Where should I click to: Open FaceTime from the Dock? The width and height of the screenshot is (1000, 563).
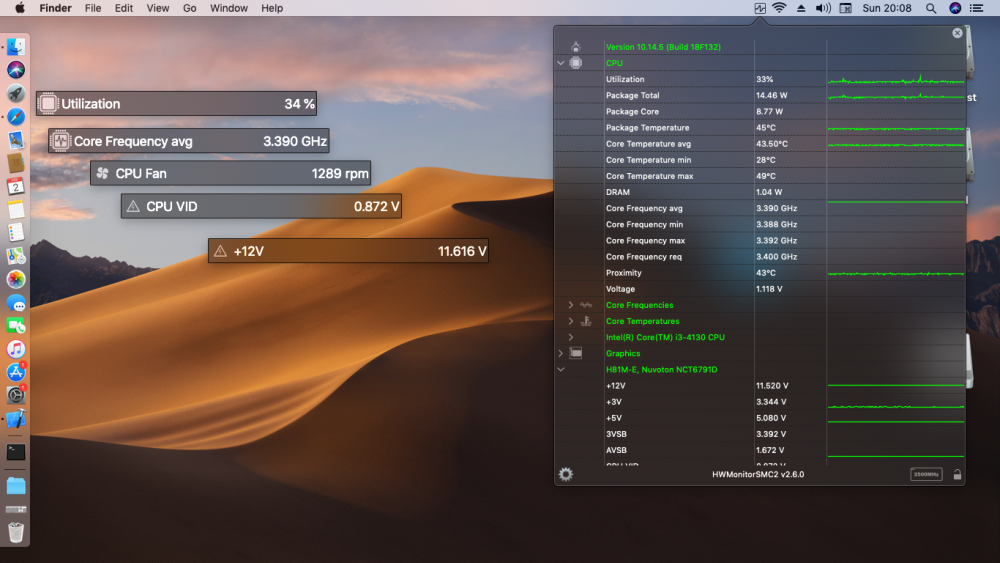pos(16,326)
